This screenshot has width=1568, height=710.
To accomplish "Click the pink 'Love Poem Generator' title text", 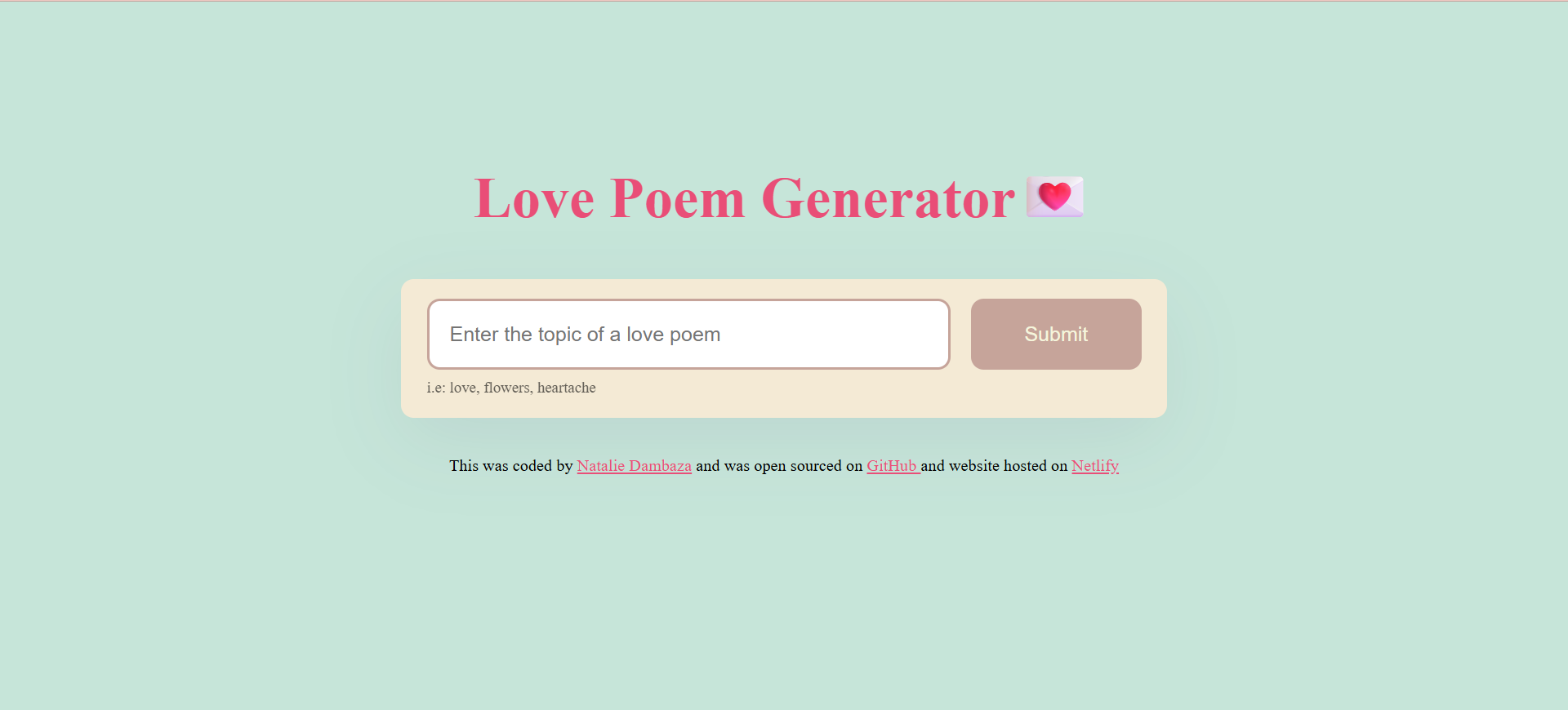I will pos(743,198).
